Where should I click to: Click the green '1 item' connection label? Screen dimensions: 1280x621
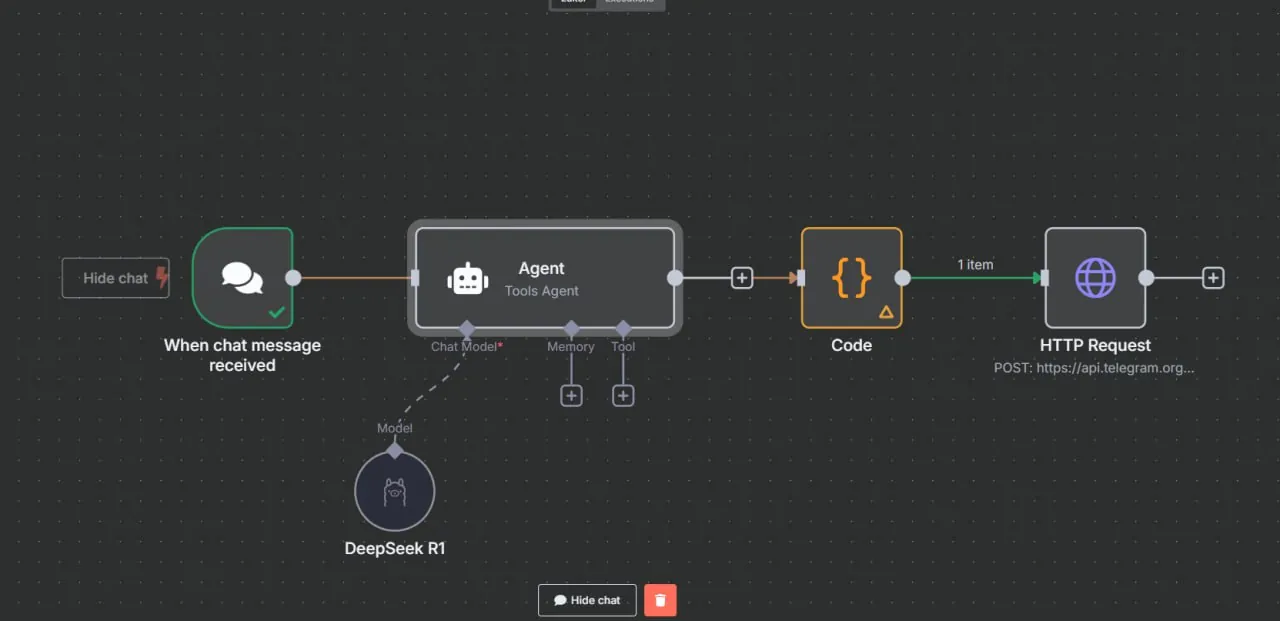click(975, 265)
